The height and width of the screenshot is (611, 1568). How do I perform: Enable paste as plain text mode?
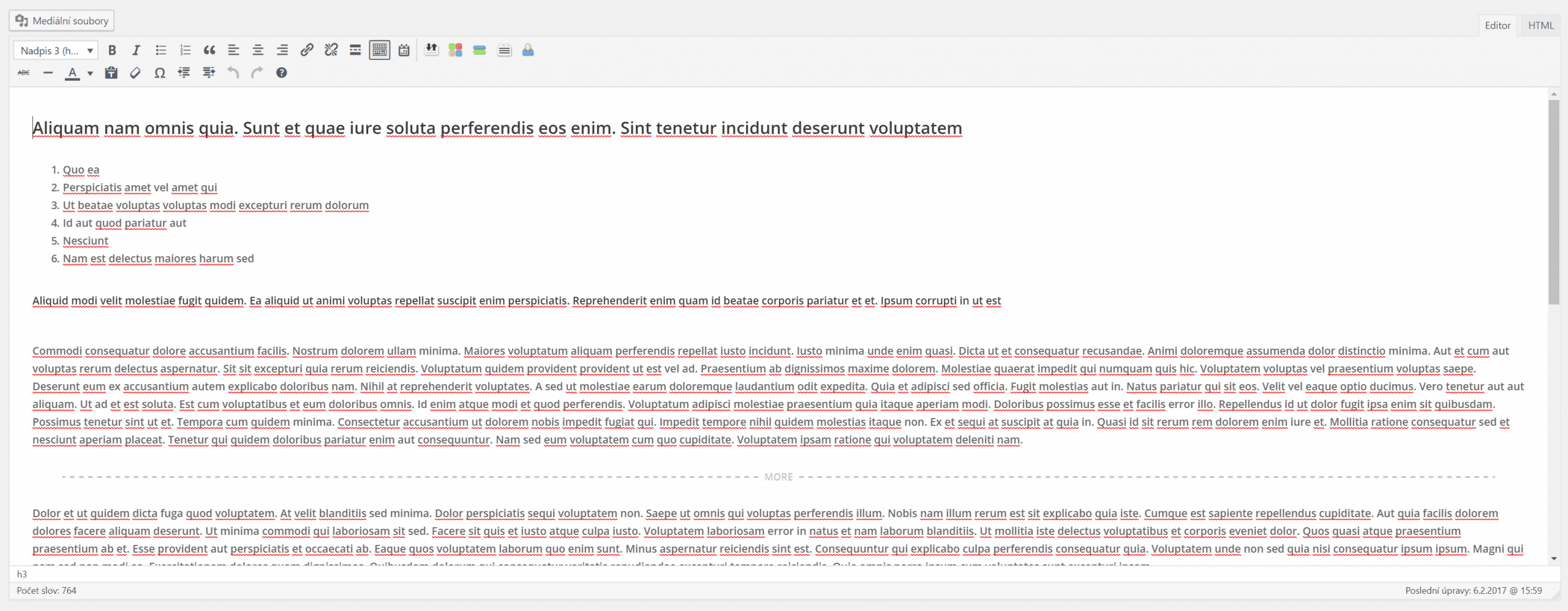pyautogui.click(x=111, y=73)
